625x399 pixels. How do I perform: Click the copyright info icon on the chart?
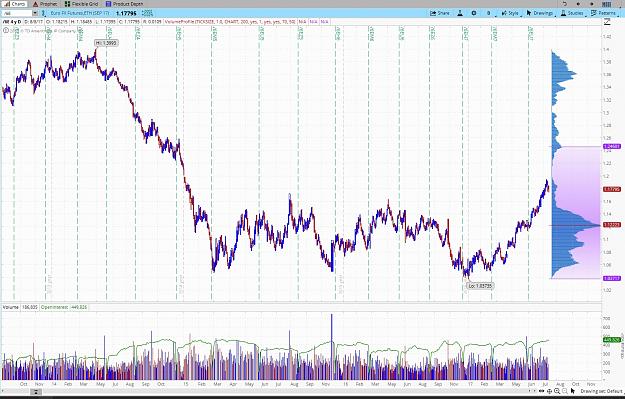pos(6,30)
